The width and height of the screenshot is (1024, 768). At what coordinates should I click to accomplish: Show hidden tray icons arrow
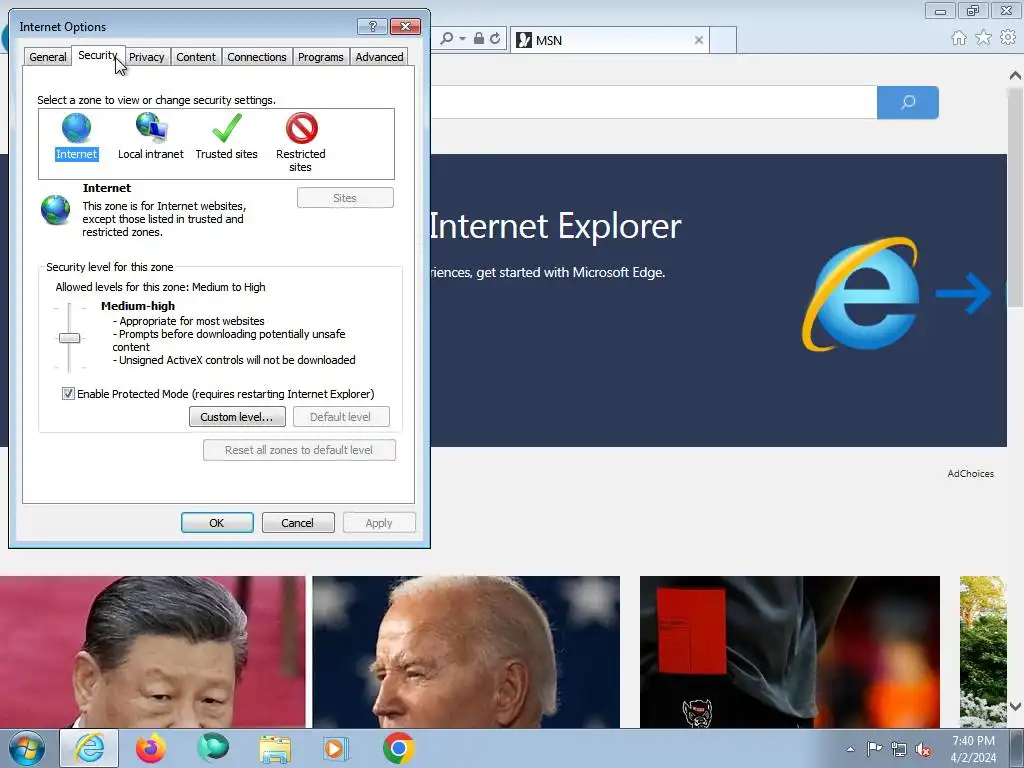tap(850, 749)
